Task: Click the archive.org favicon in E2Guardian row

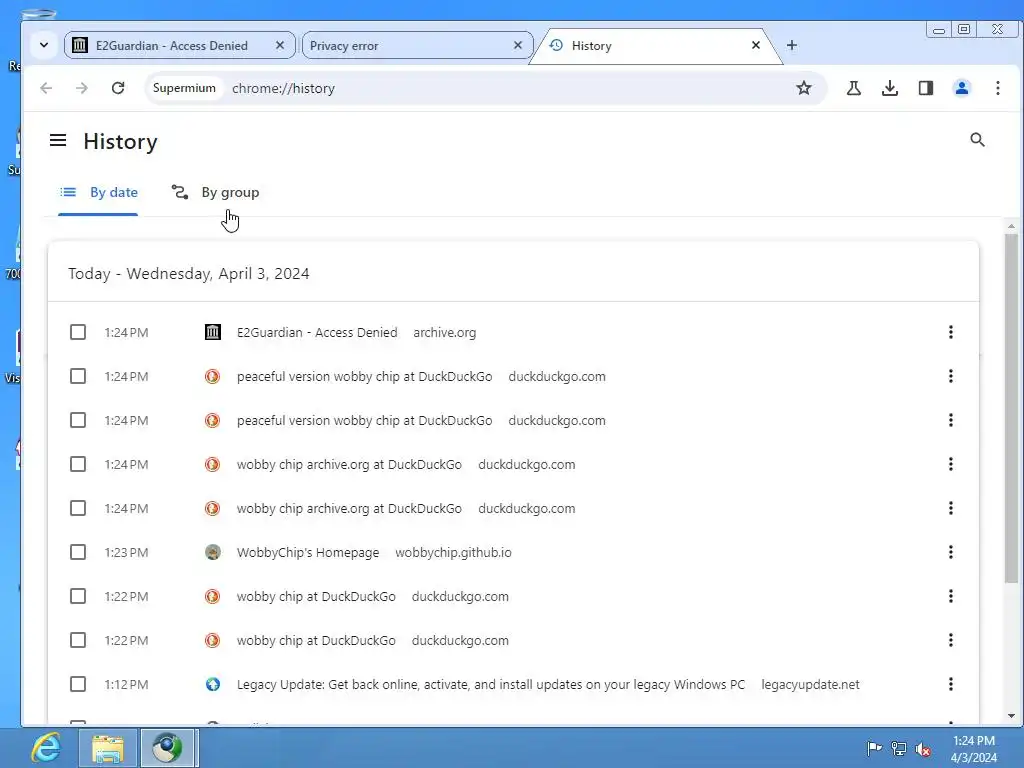Action: (x=212, y=332)
